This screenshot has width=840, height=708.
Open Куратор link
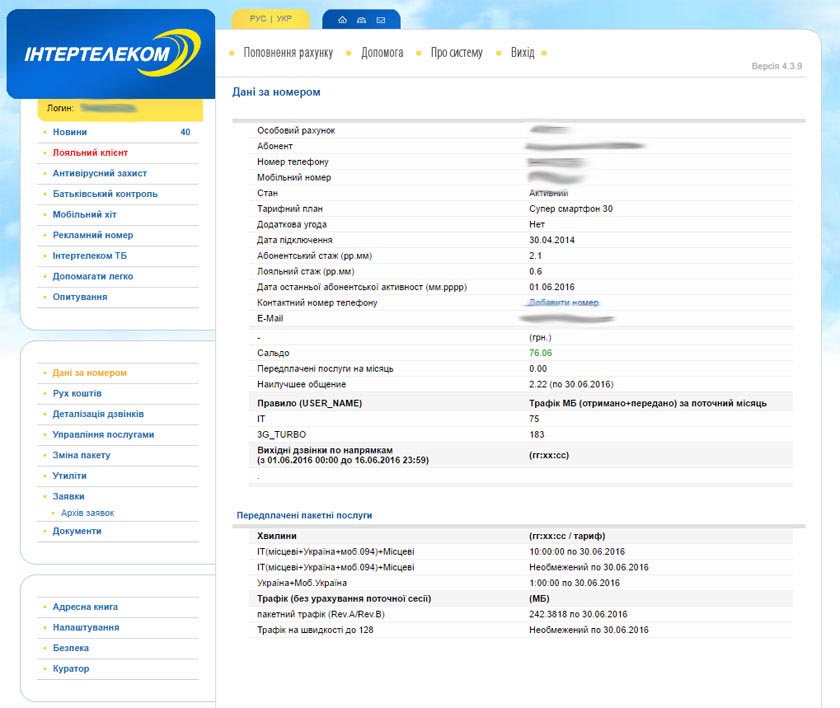pyautogui.click(x=71, y=668)
